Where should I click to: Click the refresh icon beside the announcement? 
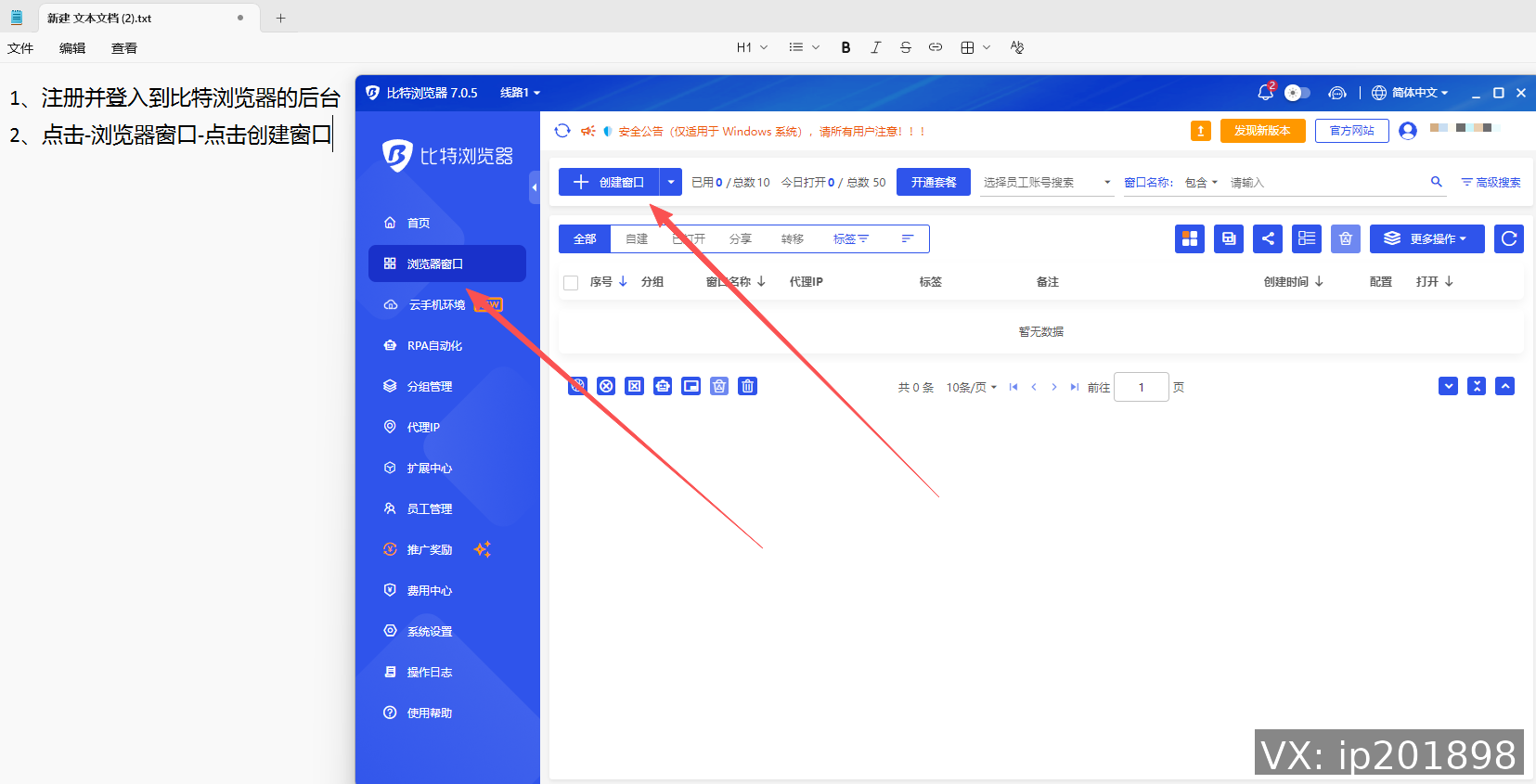(562, 131)
